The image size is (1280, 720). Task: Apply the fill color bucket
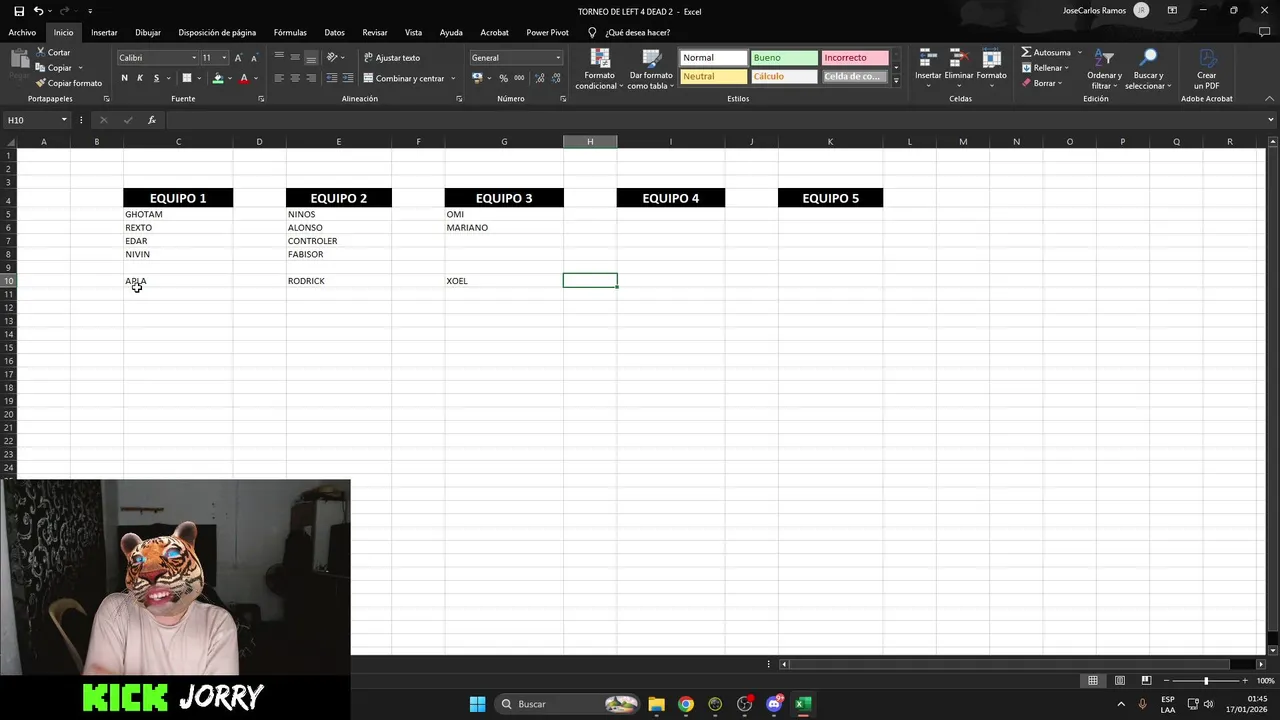[218, 78]
